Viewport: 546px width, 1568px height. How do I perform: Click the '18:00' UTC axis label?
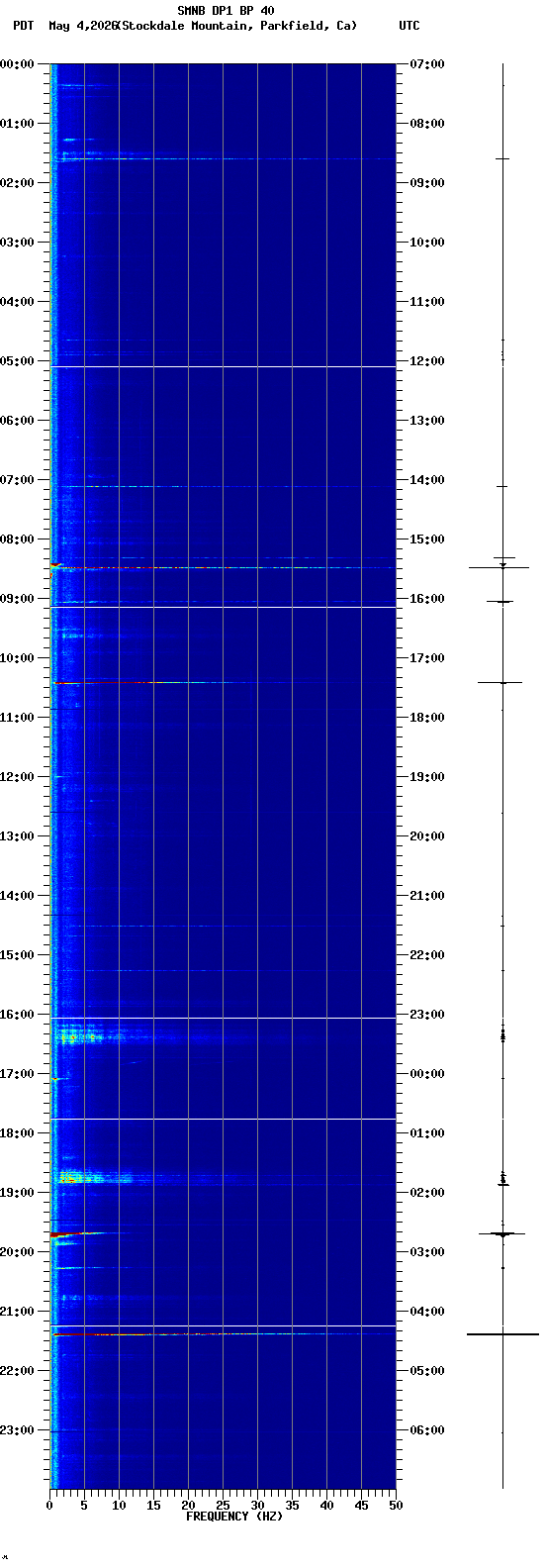coord(427,718)
